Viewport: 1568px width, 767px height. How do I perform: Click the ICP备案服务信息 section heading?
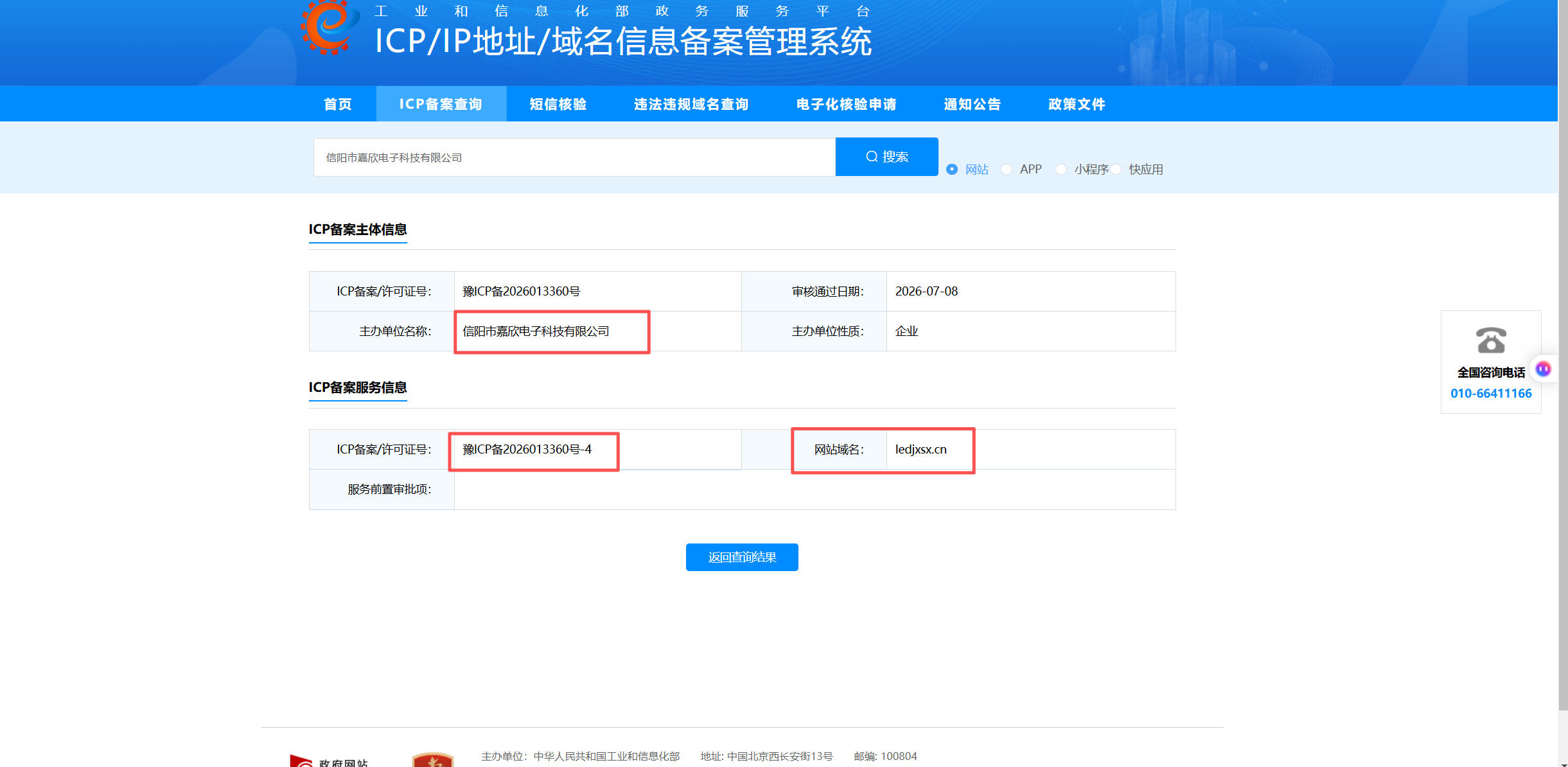(358, 387)
